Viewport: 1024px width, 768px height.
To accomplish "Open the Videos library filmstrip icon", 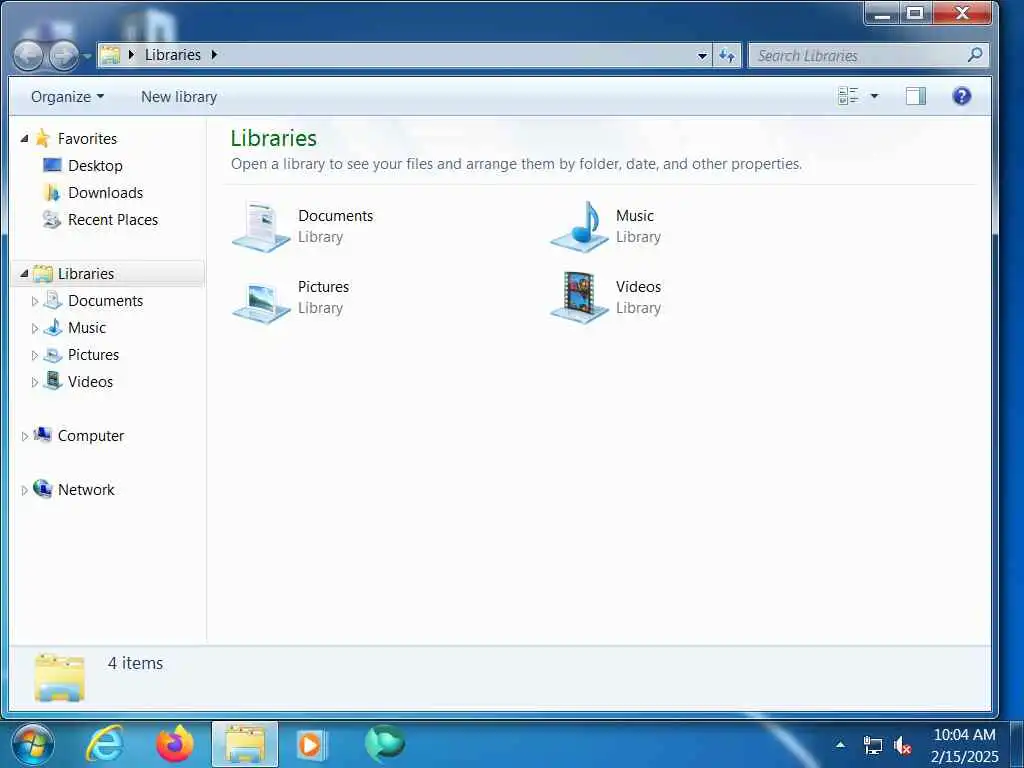I will pos(580,298).
